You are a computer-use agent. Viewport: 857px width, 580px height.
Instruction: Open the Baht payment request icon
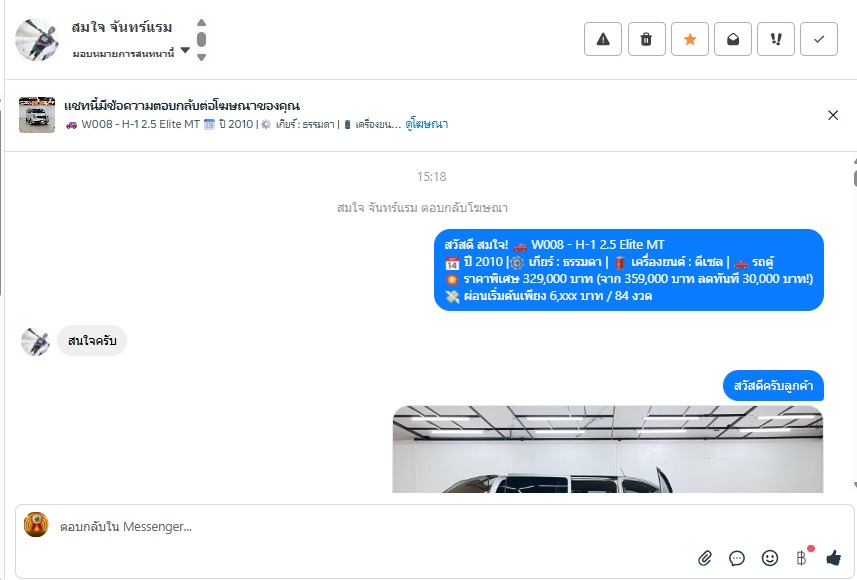pyautogui.click(x=802, y=558)
